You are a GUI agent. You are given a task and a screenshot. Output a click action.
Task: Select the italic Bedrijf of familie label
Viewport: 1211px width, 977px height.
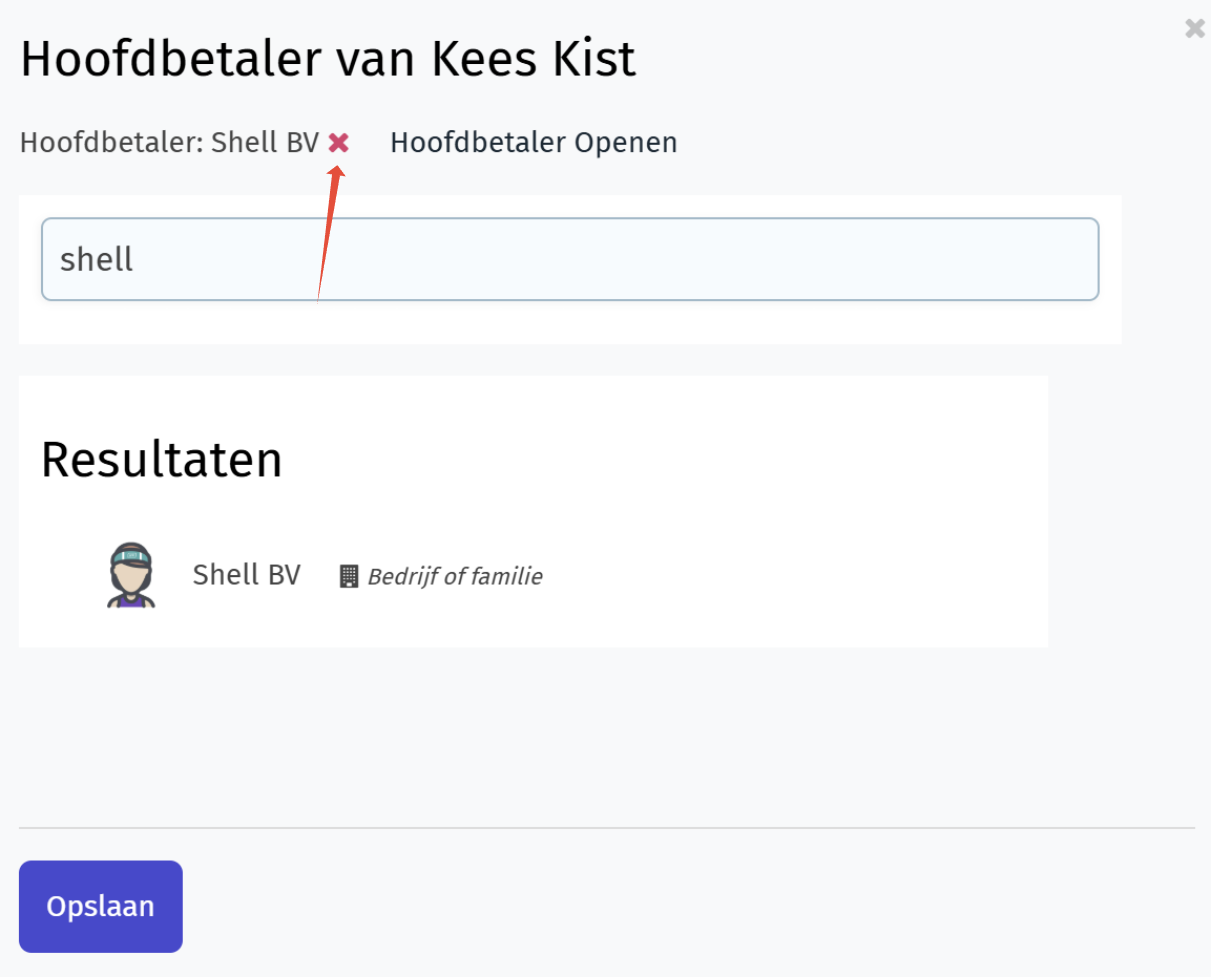pos(455,576)
